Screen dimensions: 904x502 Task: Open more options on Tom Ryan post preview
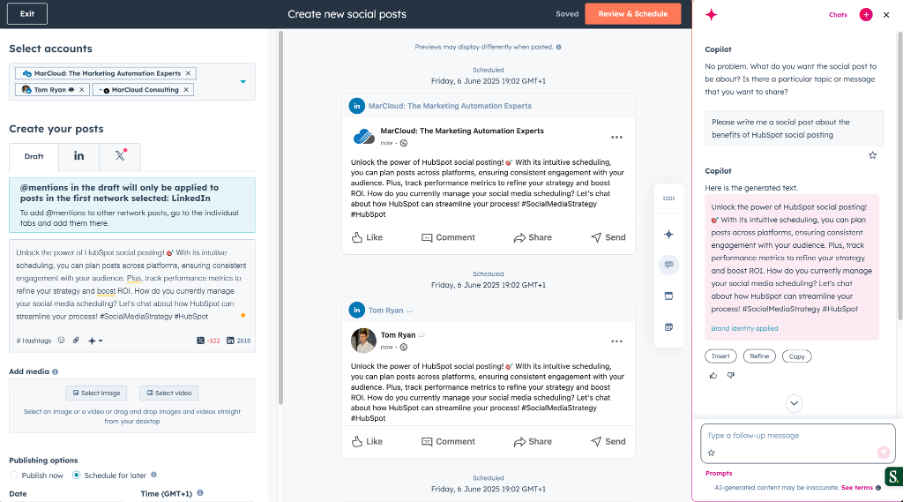[617, 341]
